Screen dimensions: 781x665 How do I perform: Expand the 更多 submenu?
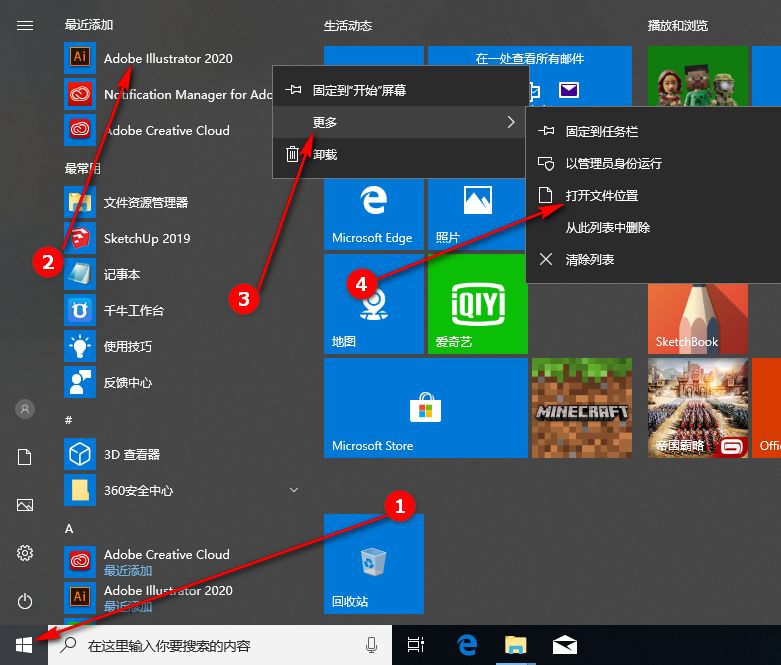399,122
